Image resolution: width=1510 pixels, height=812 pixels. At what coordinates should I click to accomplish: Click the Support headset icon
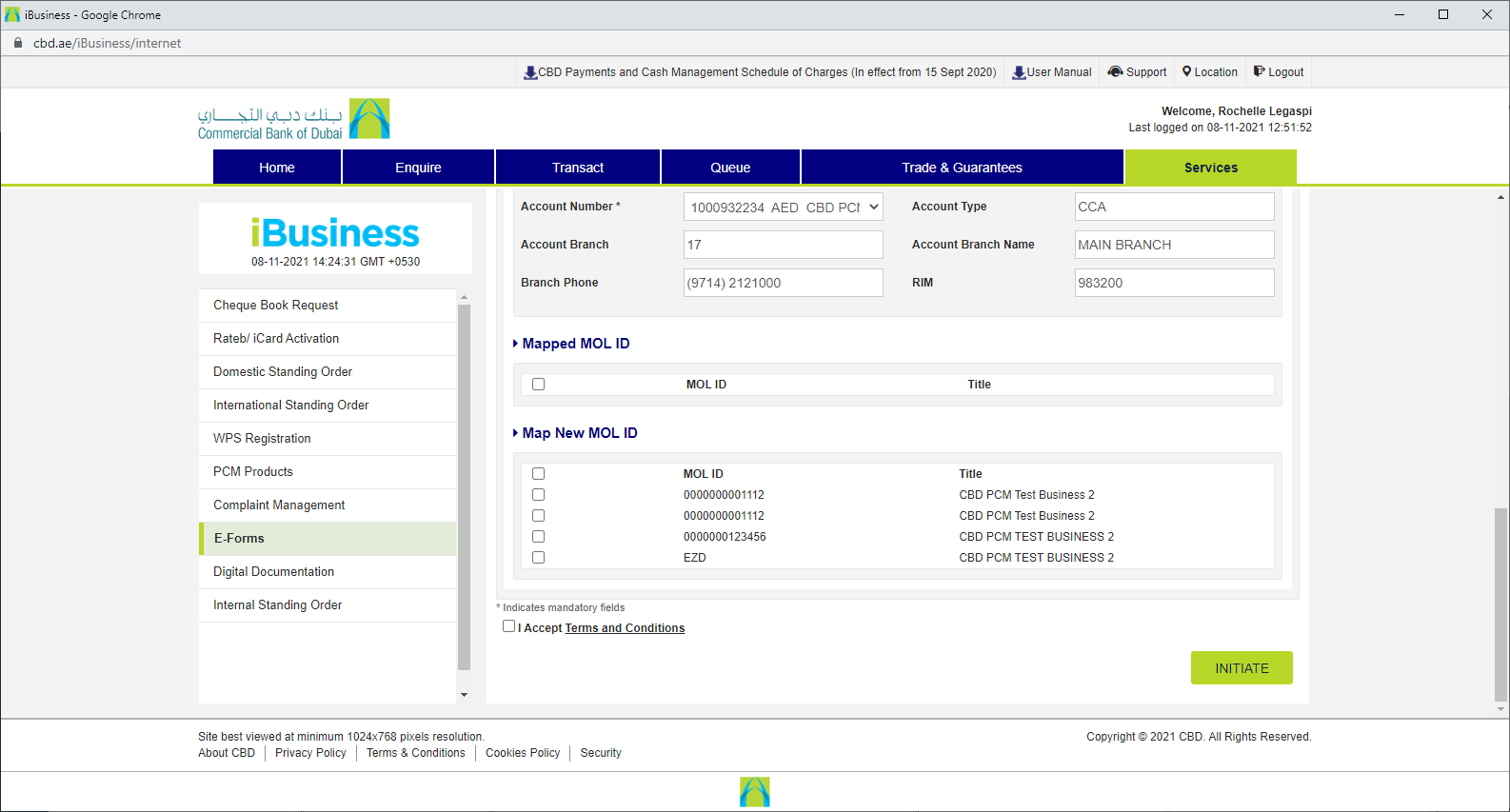click(1115, 71)
